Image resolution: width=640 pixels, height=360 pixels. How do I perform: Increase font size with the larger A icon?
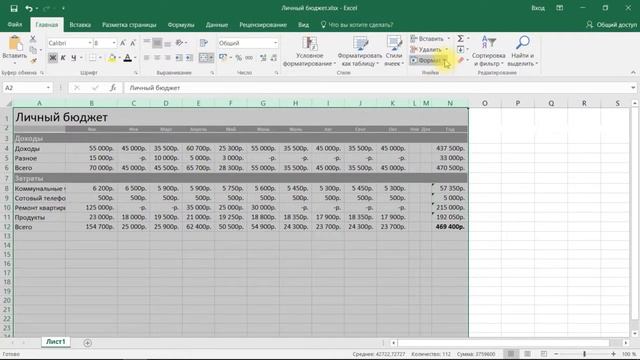122,43
